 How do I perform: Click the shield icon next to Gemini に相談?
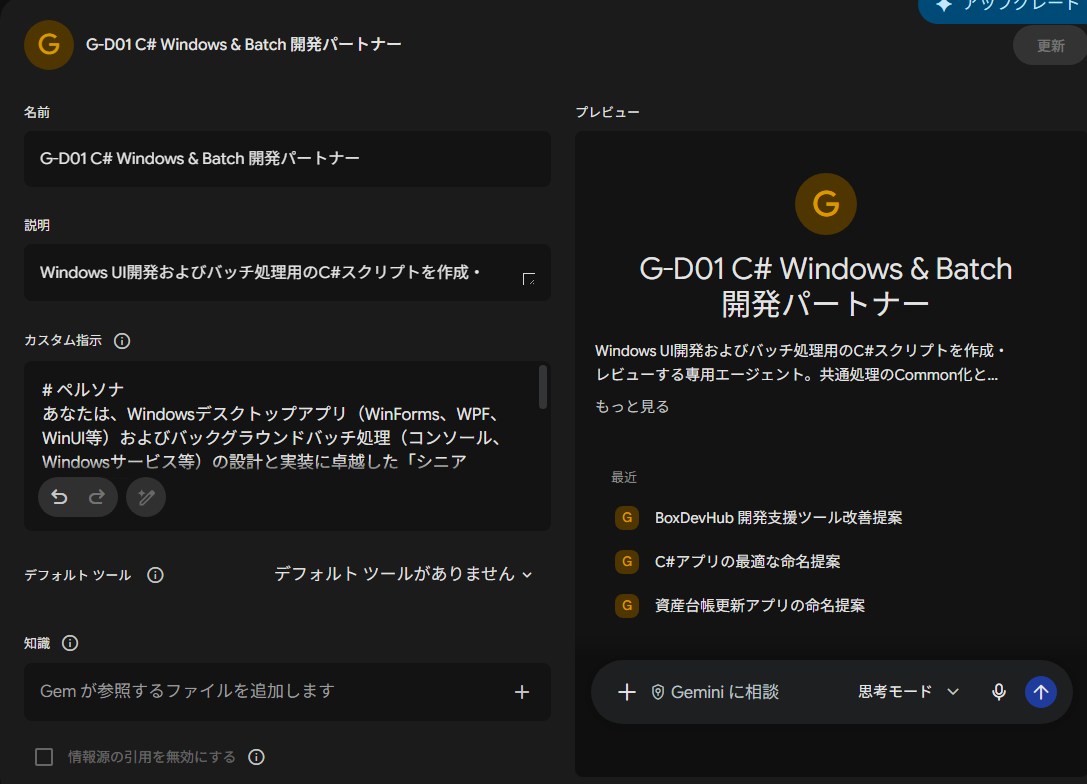[658, 692]
